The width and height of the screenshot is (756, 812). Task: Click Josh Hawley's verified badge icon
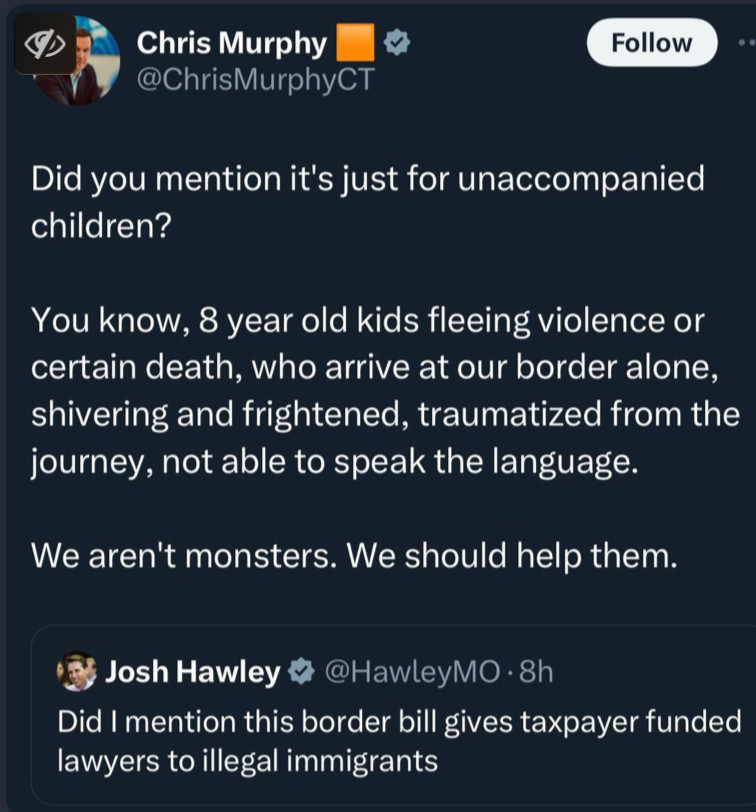(x=301, y=672)
